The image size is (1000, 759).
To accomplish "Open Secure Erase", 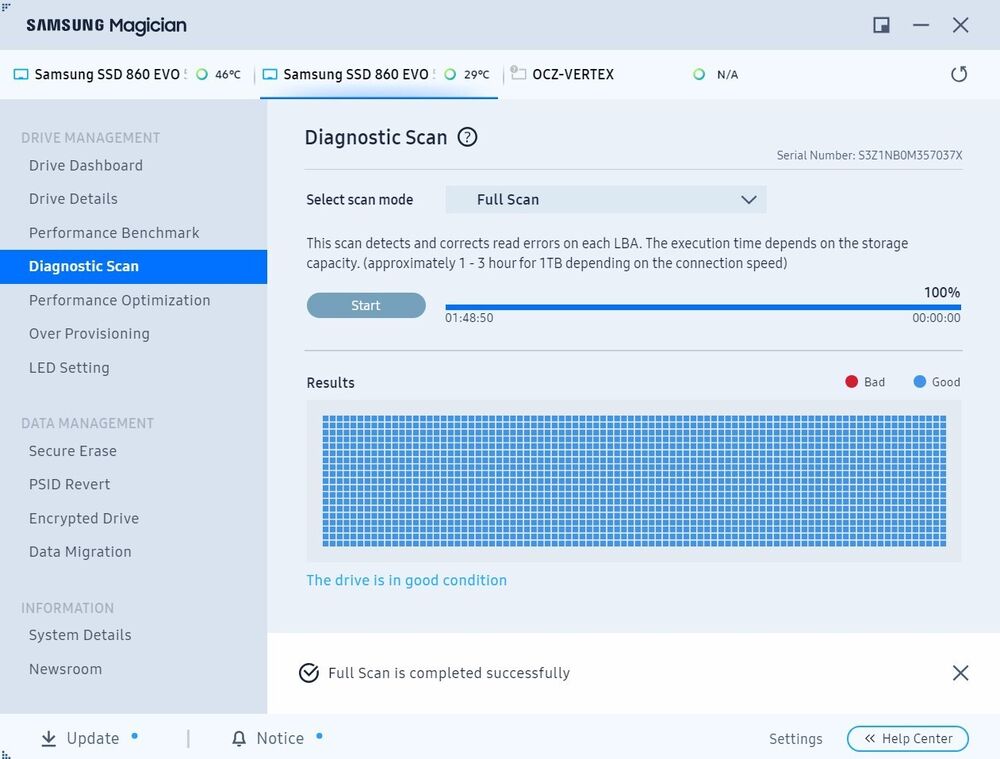I will click(72, 451).
